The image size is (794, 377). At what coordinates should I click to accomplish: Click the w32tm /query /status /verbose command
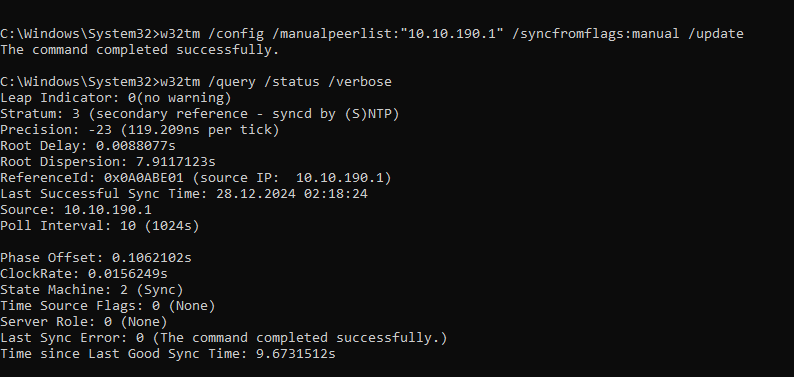tap(275, 82)
